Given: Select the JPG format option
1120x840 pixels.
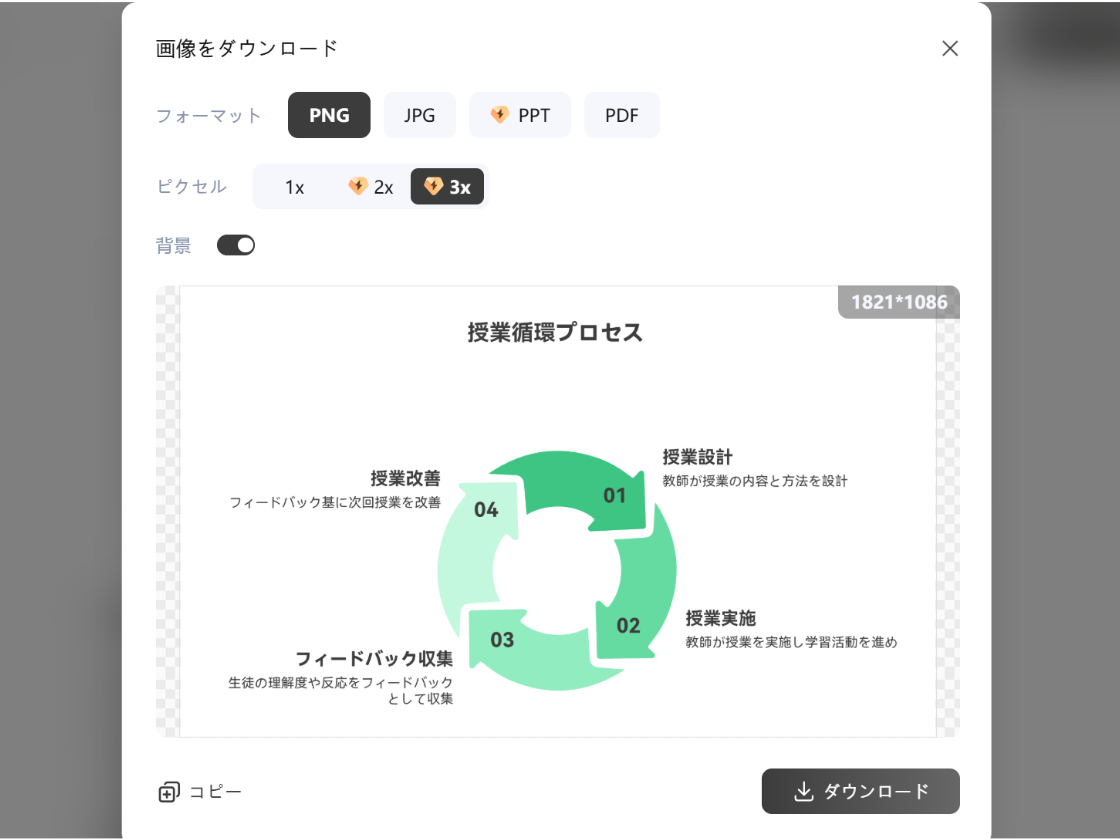Looking at the screenshot, I should click(420, 115).
